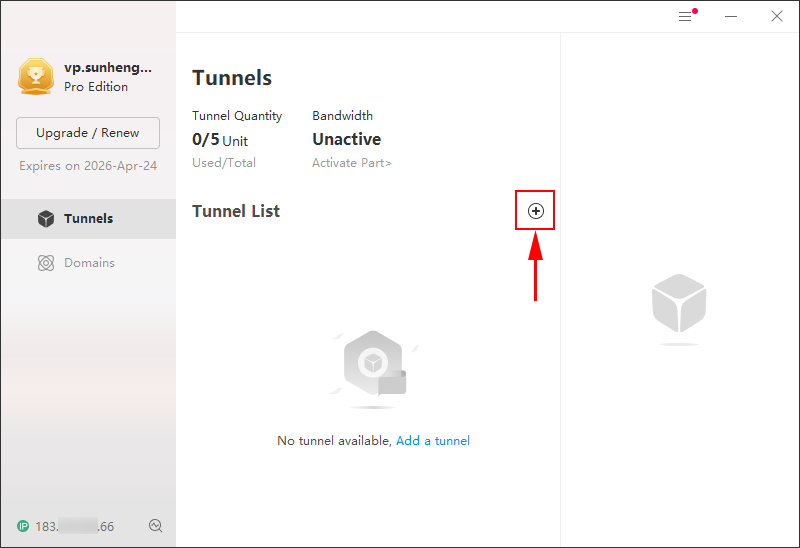The height and width of the screenshot is (548, 800).
Task: Close the application window
Action: point(777,16)
